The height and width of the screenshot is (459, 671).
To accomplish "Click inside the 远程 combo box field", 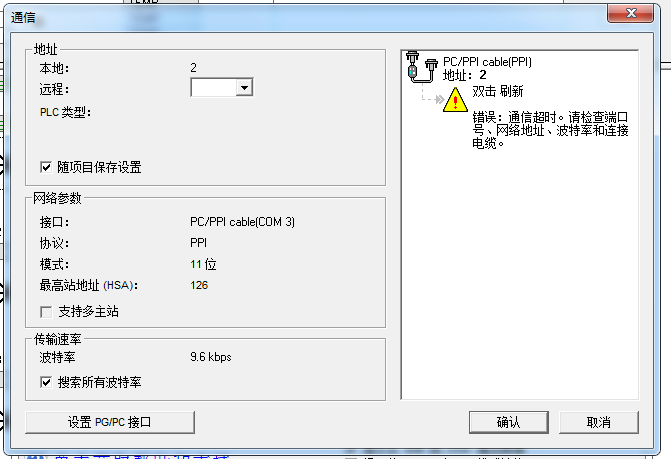I will click(214, 88).
